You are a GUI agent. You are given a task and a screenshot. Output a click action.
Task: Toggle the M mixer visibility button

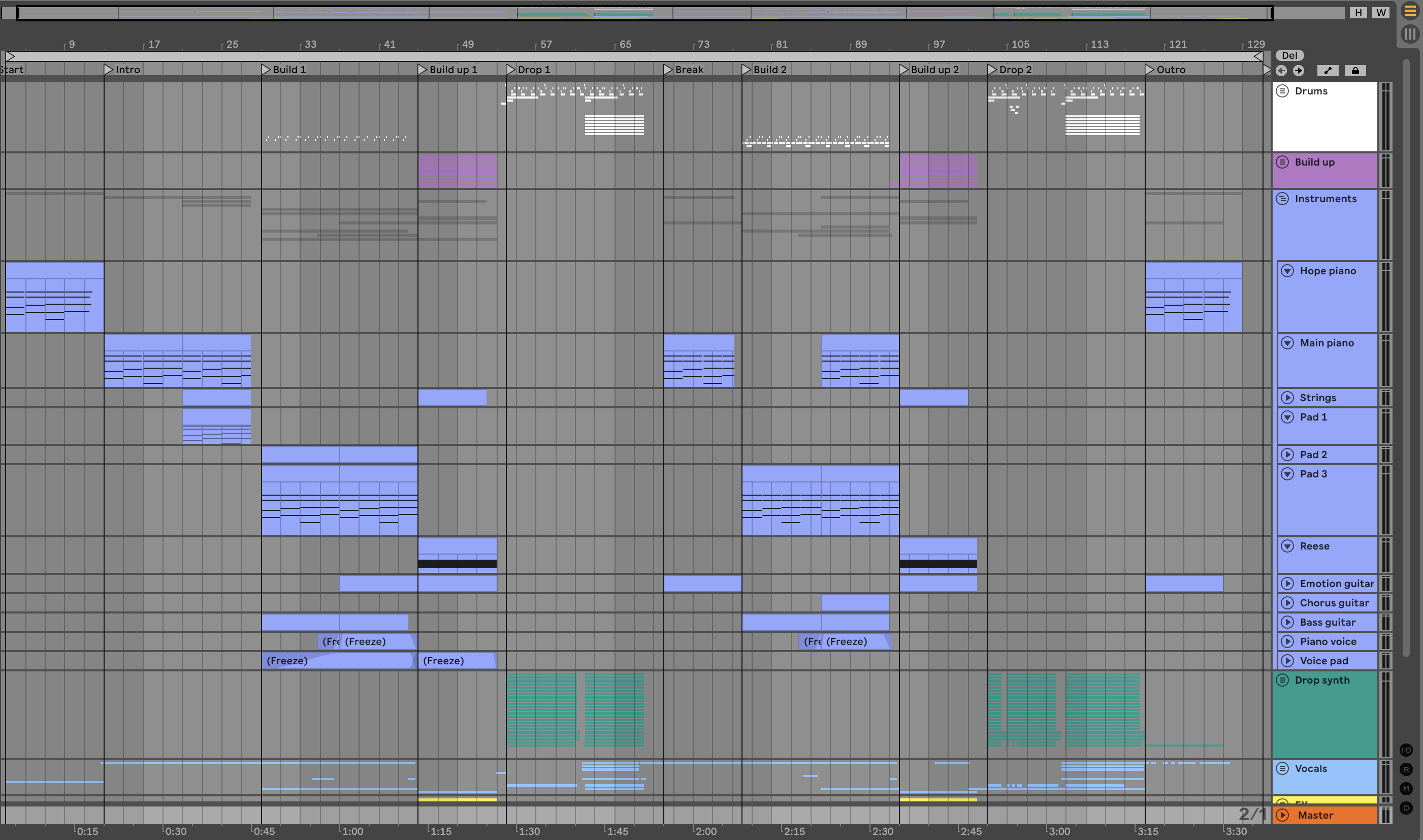click(x=1406, y=789)
